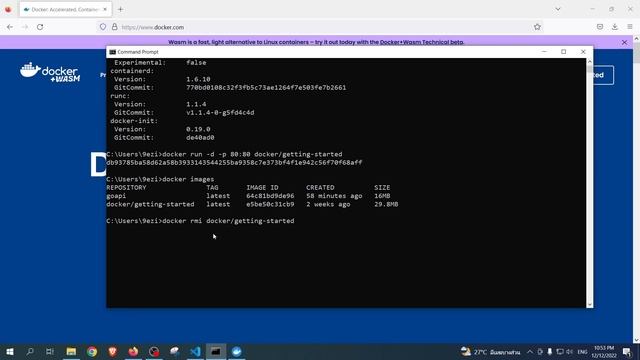Click the 'docker images' command text
The height and width of the screenshot is (360, 640).
click(188, 179)
